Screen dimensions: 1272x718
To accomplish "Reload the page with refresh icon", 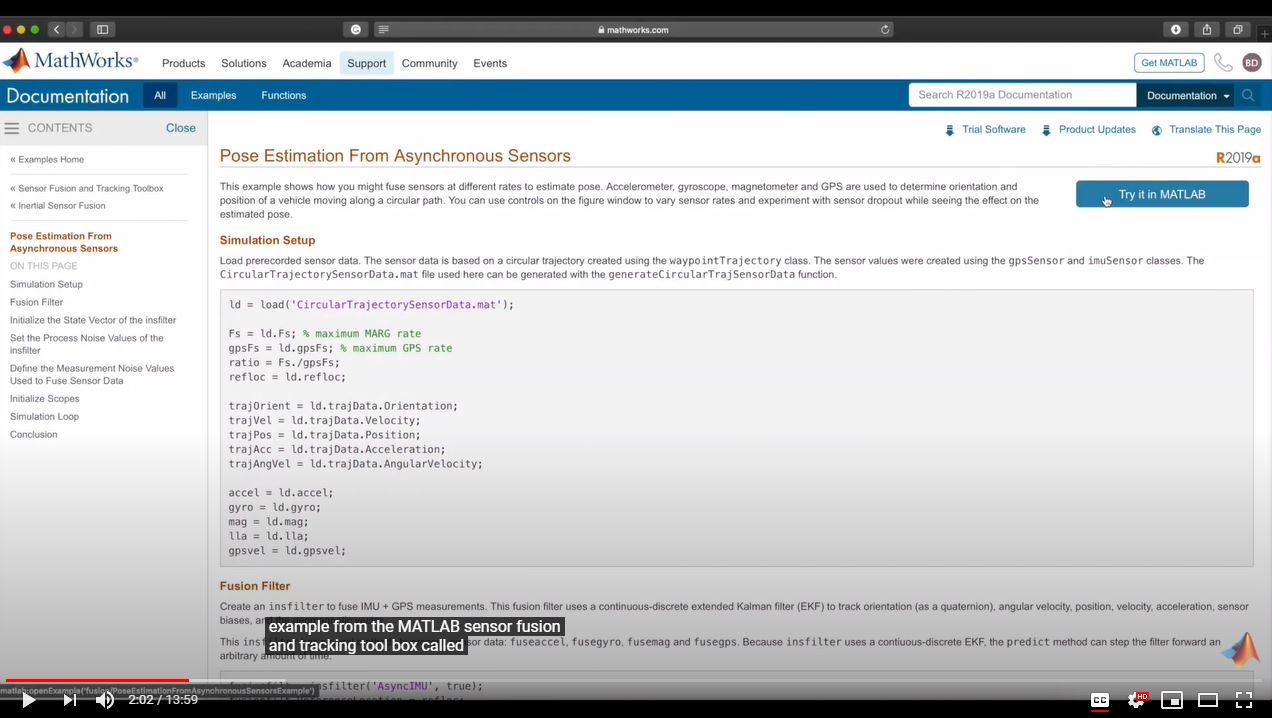I will 885,30.
